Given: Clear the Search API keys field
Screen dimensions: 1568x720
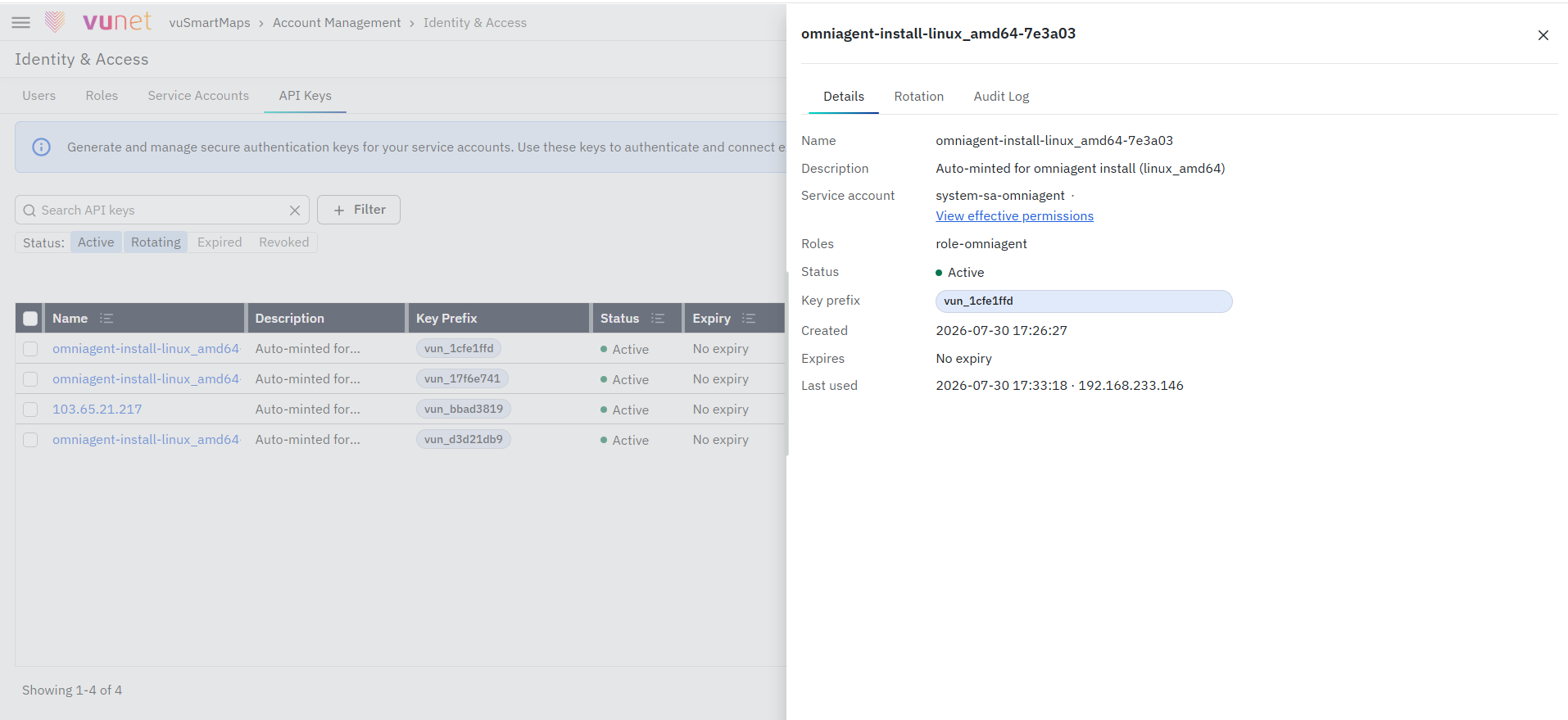Looking at the screenshot, I should tap(295, 211).
